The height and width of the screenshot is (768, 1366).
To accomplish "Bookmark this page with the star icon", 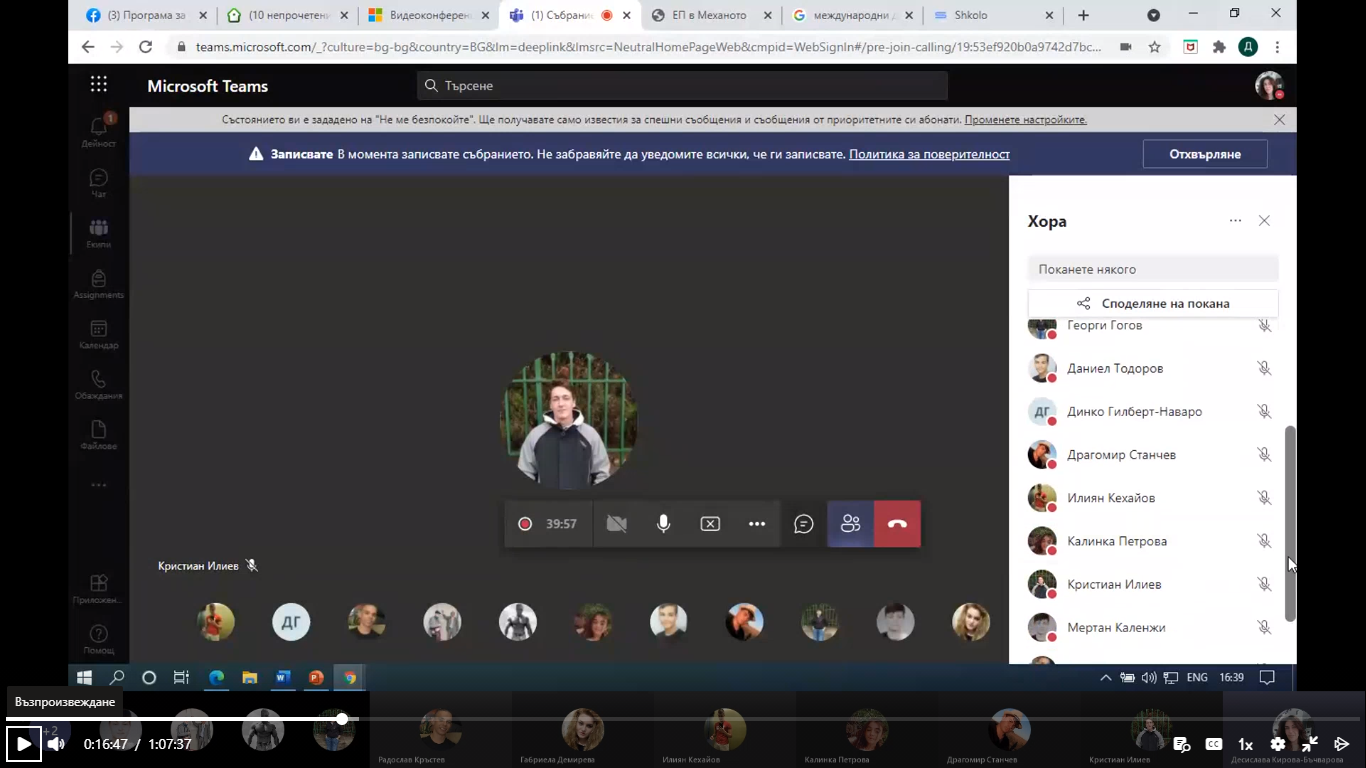I will 1155,47.
